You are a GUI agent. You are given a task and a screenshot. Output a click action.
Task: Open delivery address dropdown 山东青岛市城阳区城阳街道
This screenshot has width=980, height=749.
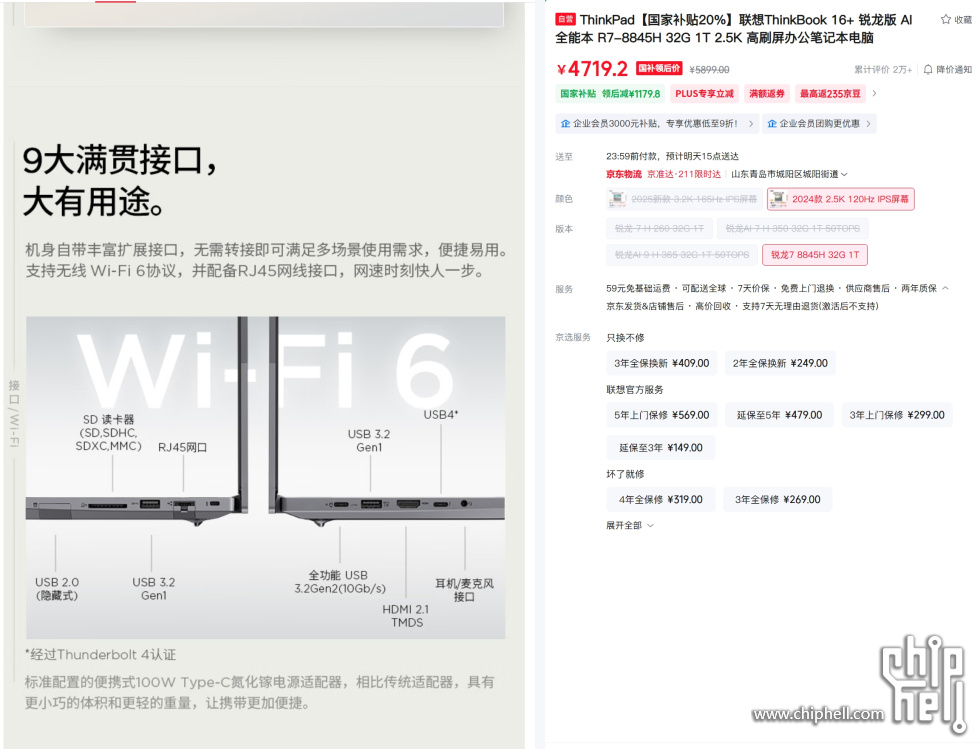coord(789,174)
